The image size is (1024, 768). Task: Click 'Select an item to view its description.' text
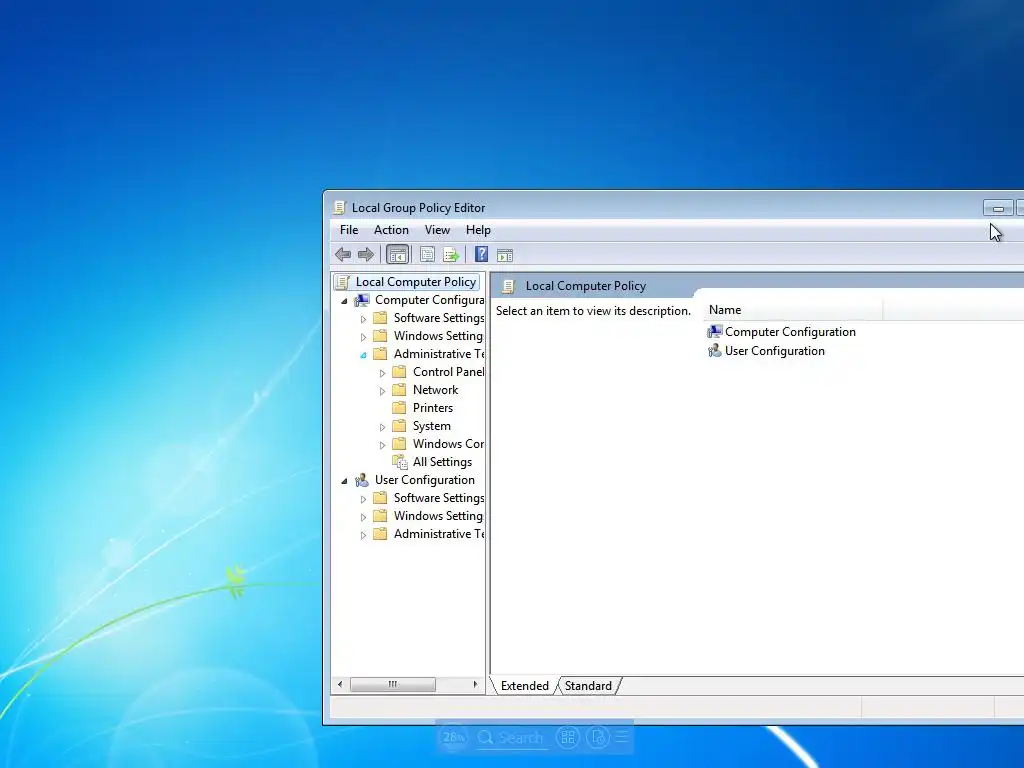593,311
